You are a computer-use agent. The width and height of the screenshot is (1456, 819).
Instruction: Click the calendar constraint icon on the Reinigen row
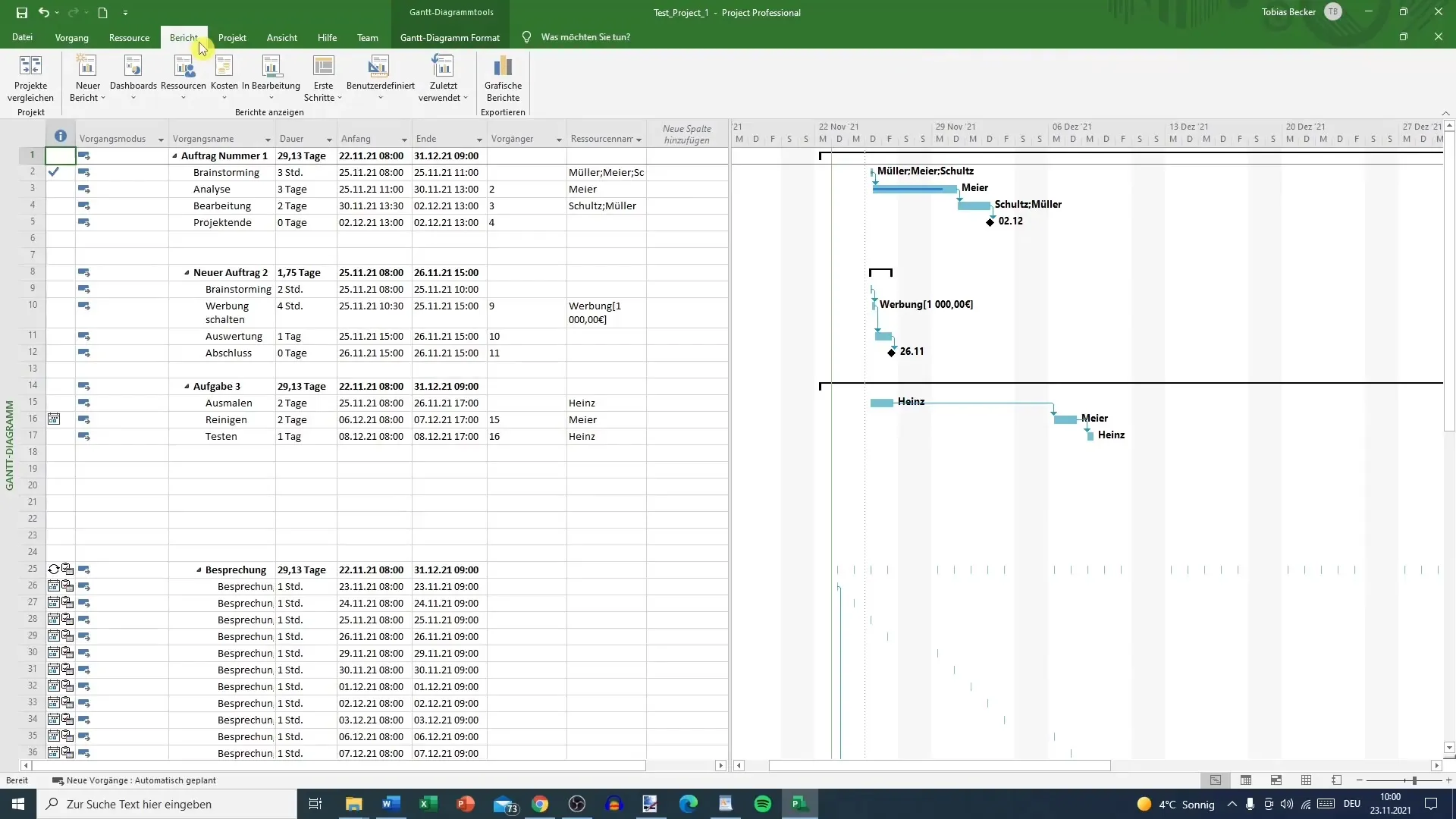pos(54,419)
